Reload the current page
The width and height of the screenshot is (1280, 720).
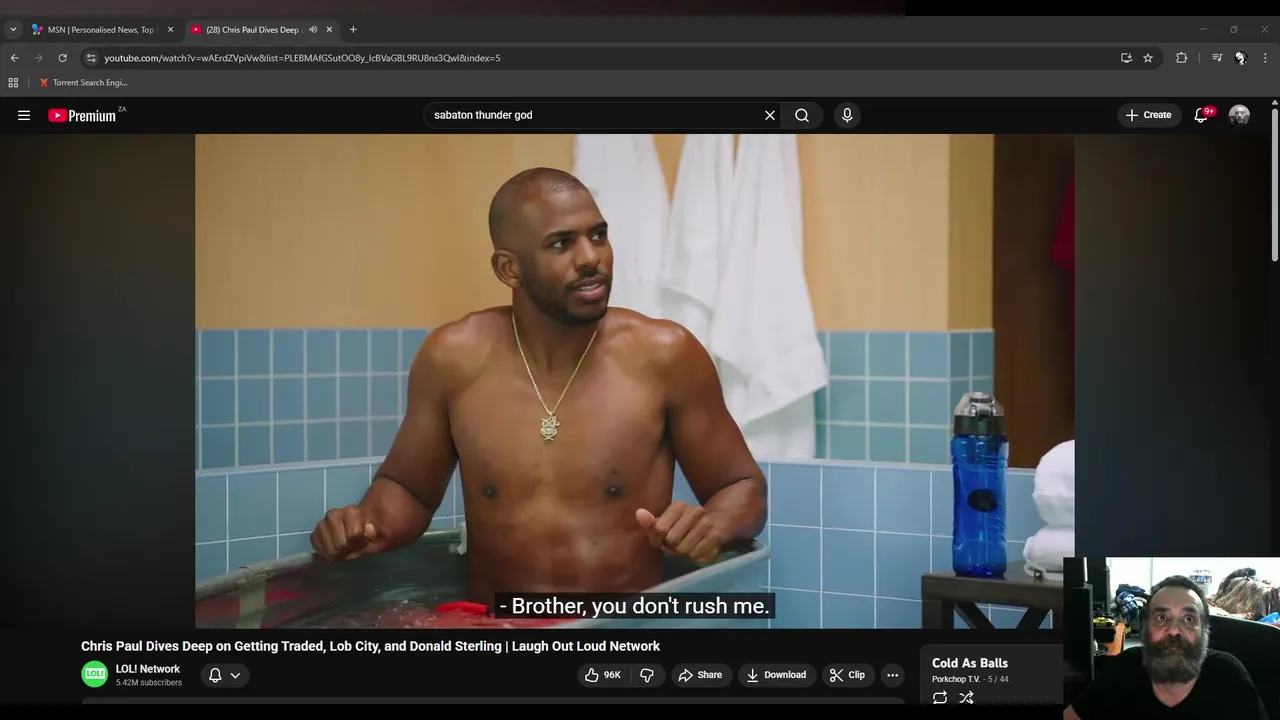coord(62,58)
